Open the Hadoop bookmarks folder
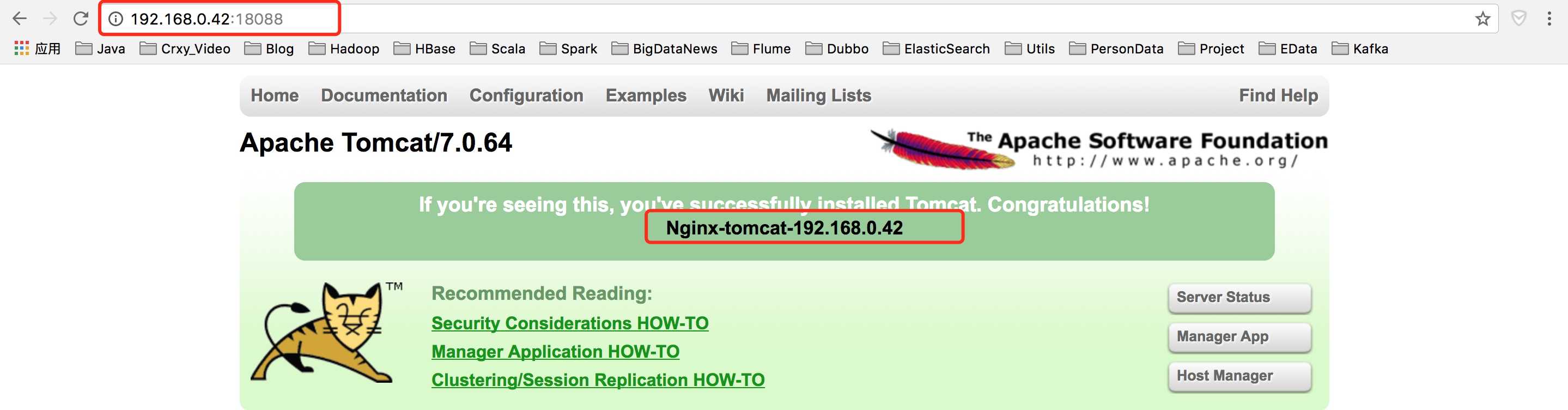The image size is (1568, 410). click(344, 49)
